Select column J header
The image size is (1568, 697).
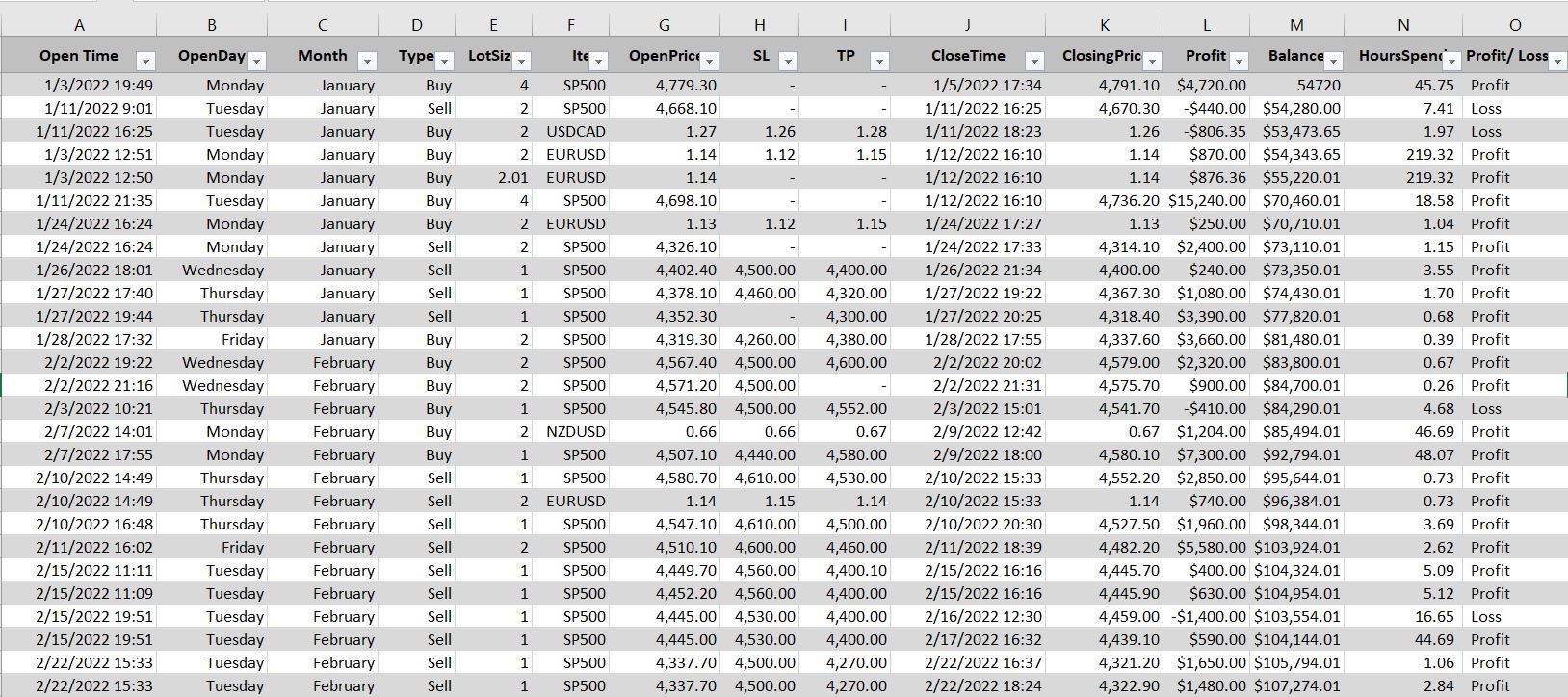pyautogui.click(x=968, y=25)
